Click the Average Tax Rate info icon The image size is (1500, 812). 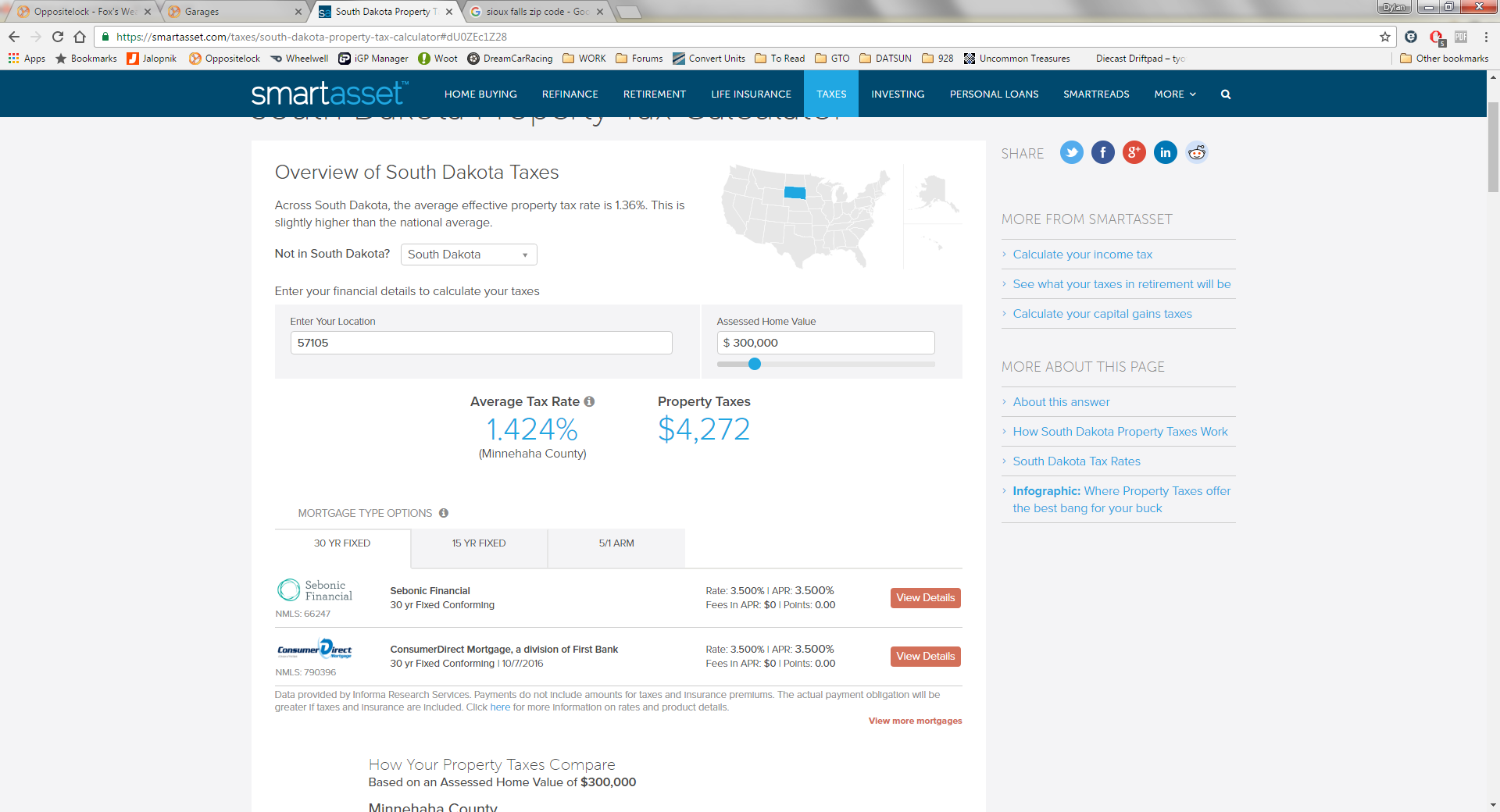(x=589, y=401)
